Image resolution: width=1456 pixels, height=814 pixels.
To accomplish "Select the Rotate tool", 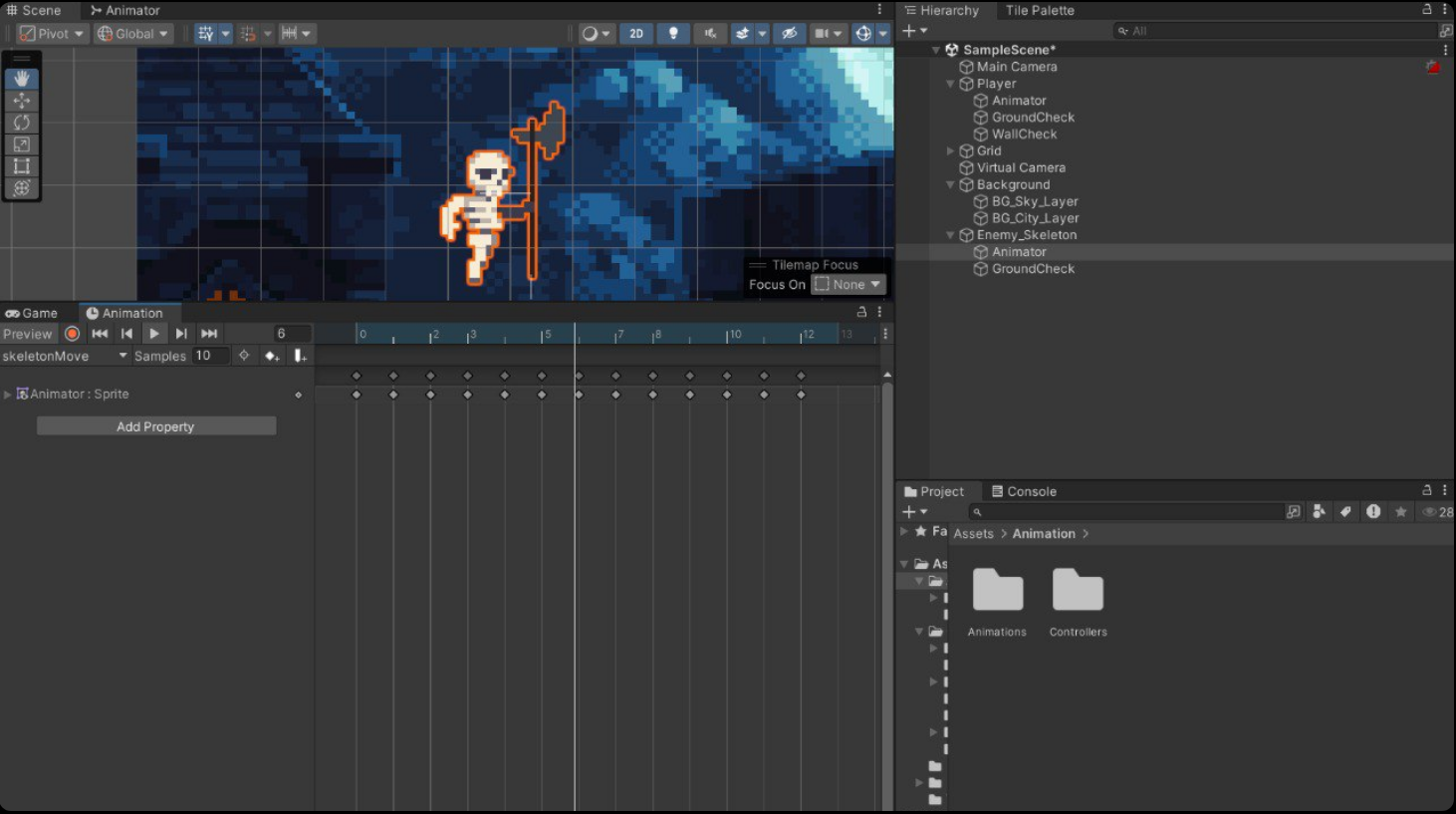I will [x=21, y=123].
